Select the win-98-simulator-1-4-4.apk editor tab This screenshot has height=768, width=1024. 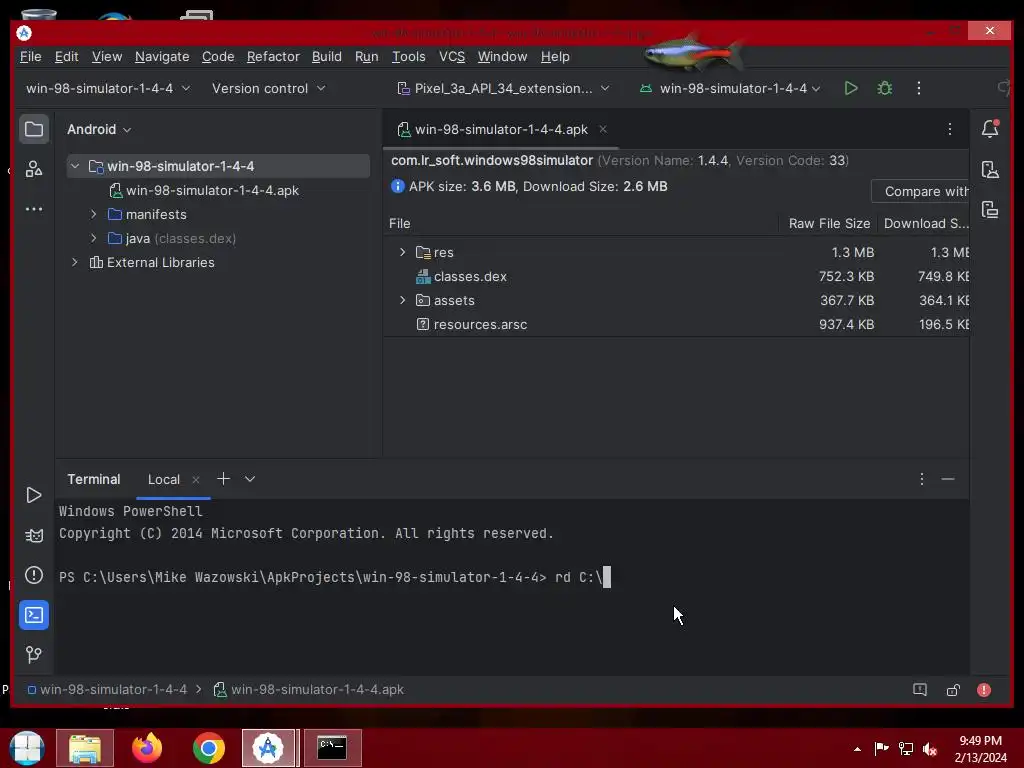(x=502, y=129)
